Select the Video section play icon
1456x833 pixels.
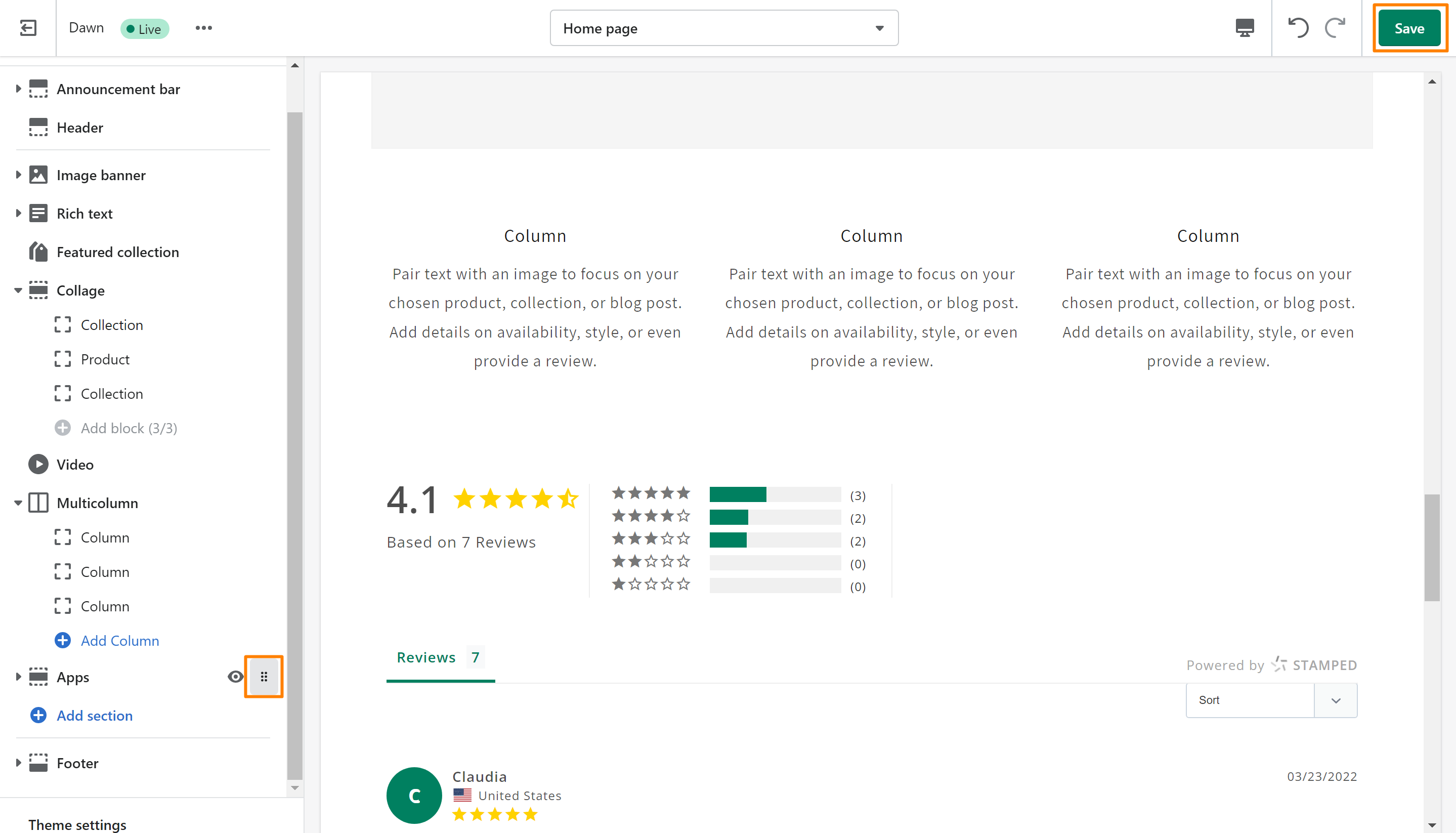click(x=38, y=464)
